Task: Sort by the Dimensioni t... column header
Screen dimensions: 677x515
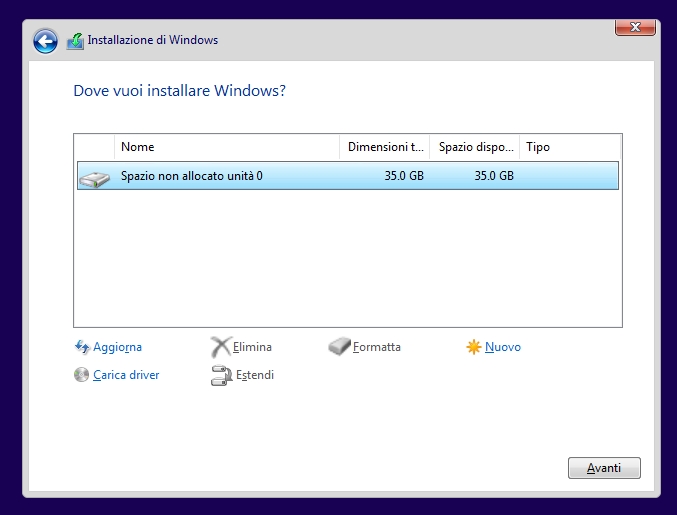Action: [385, 147]
